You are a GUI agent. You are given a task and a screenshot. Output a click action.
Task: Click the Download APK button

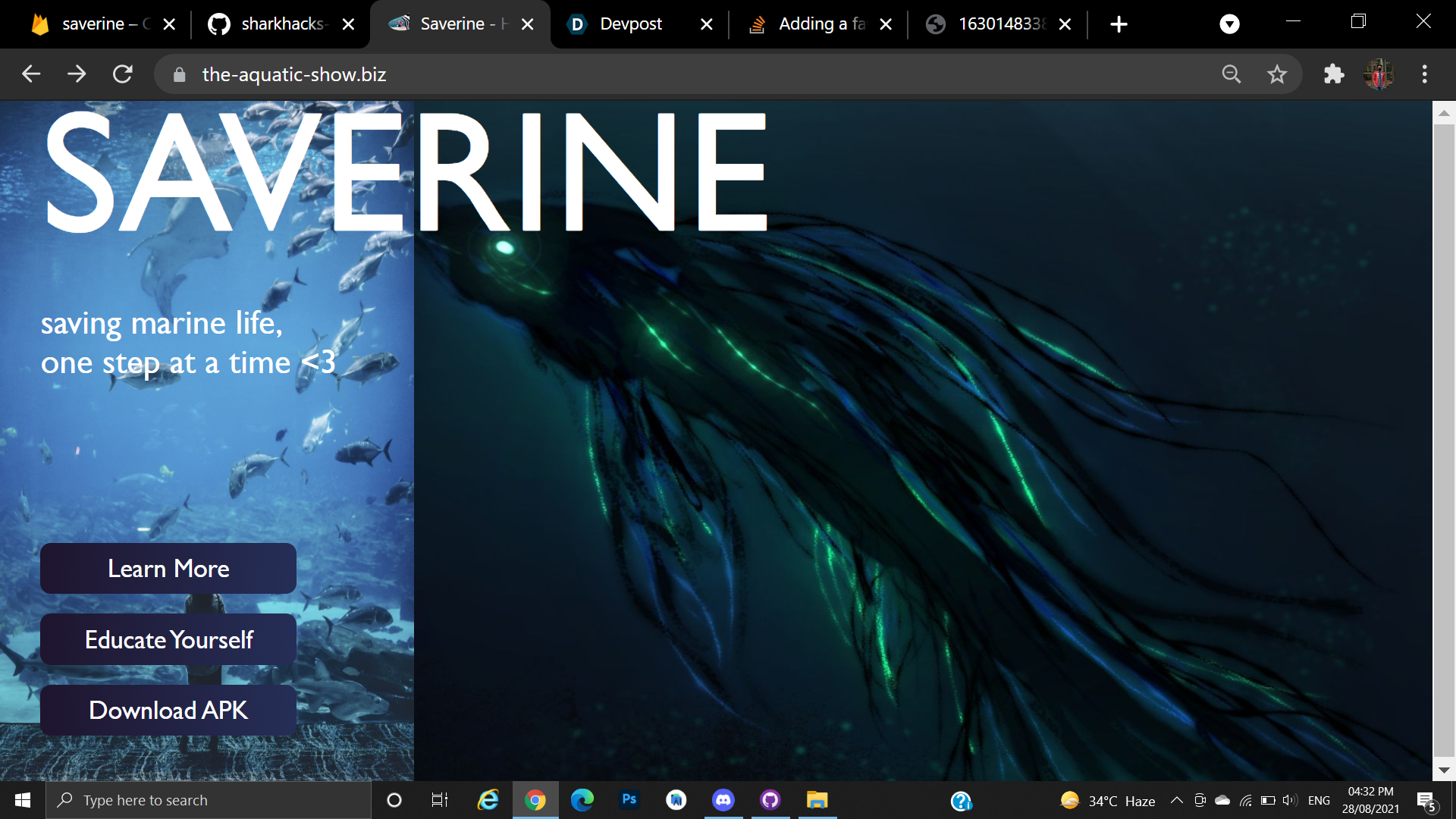tap(168, 710)
